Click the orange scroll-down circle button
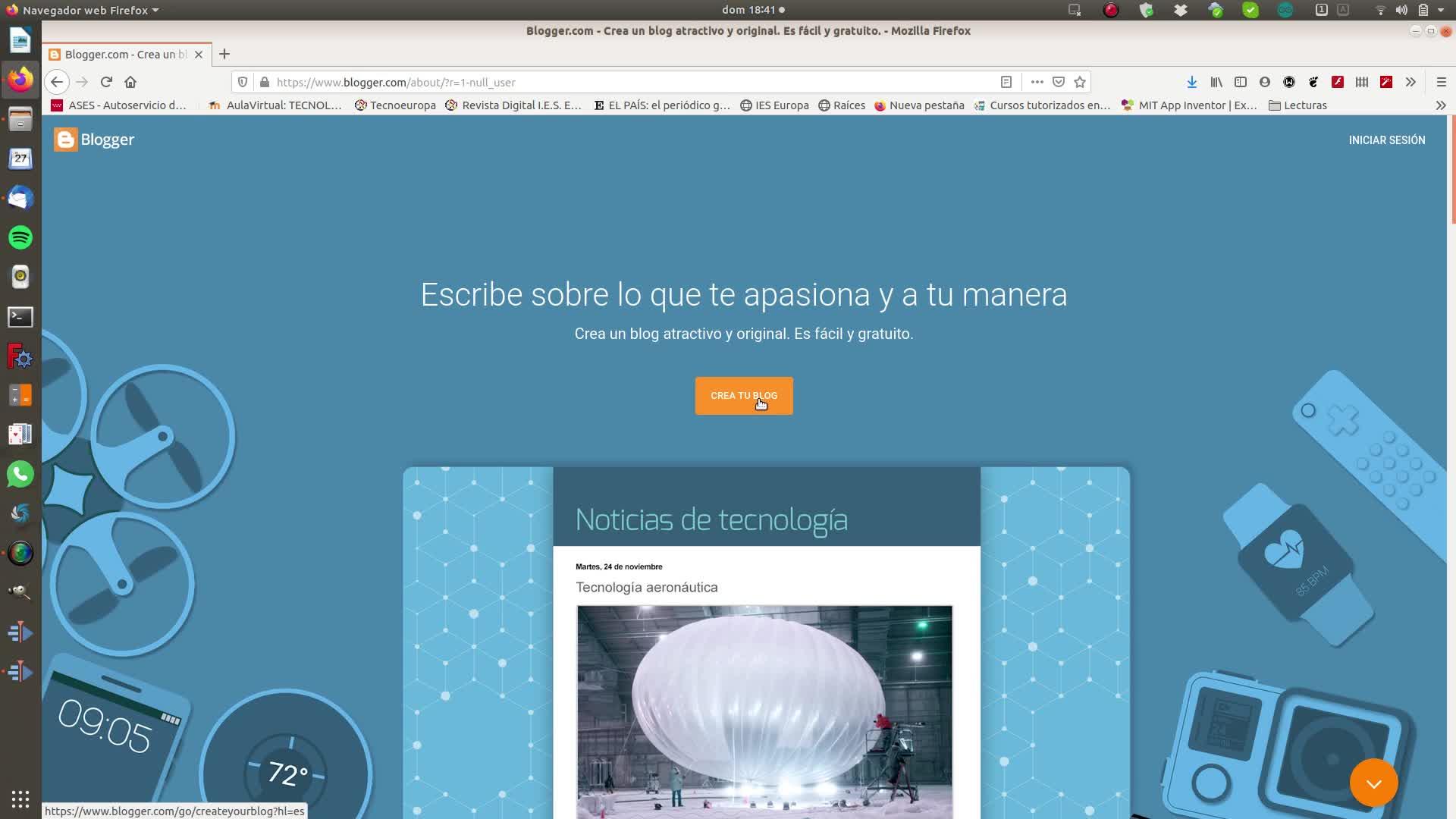Viewport: 1456px width, 819px height. point(1373,783)
